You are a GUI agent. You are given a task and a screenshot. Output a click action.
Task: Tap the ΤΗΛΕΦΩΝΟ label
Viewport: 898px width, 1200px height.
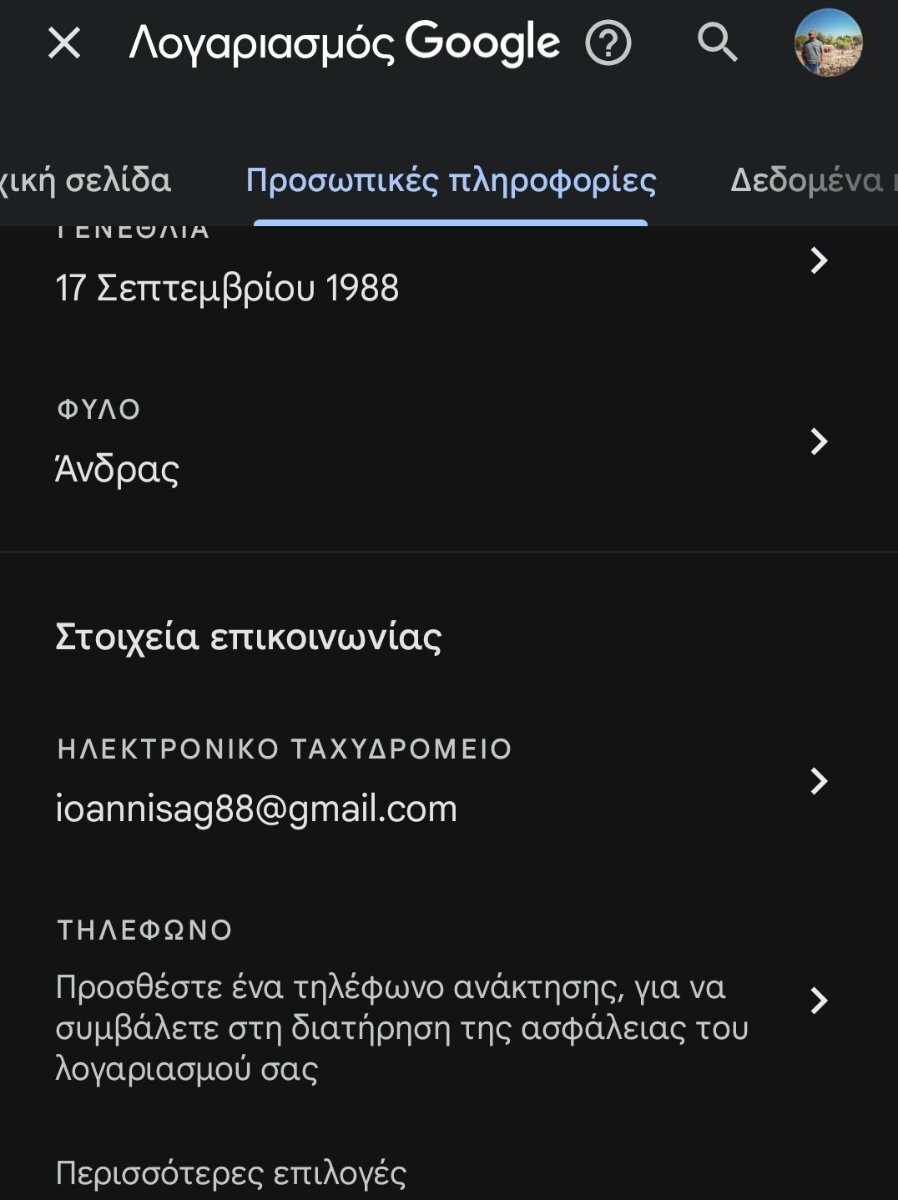click(x=144, y=930)
